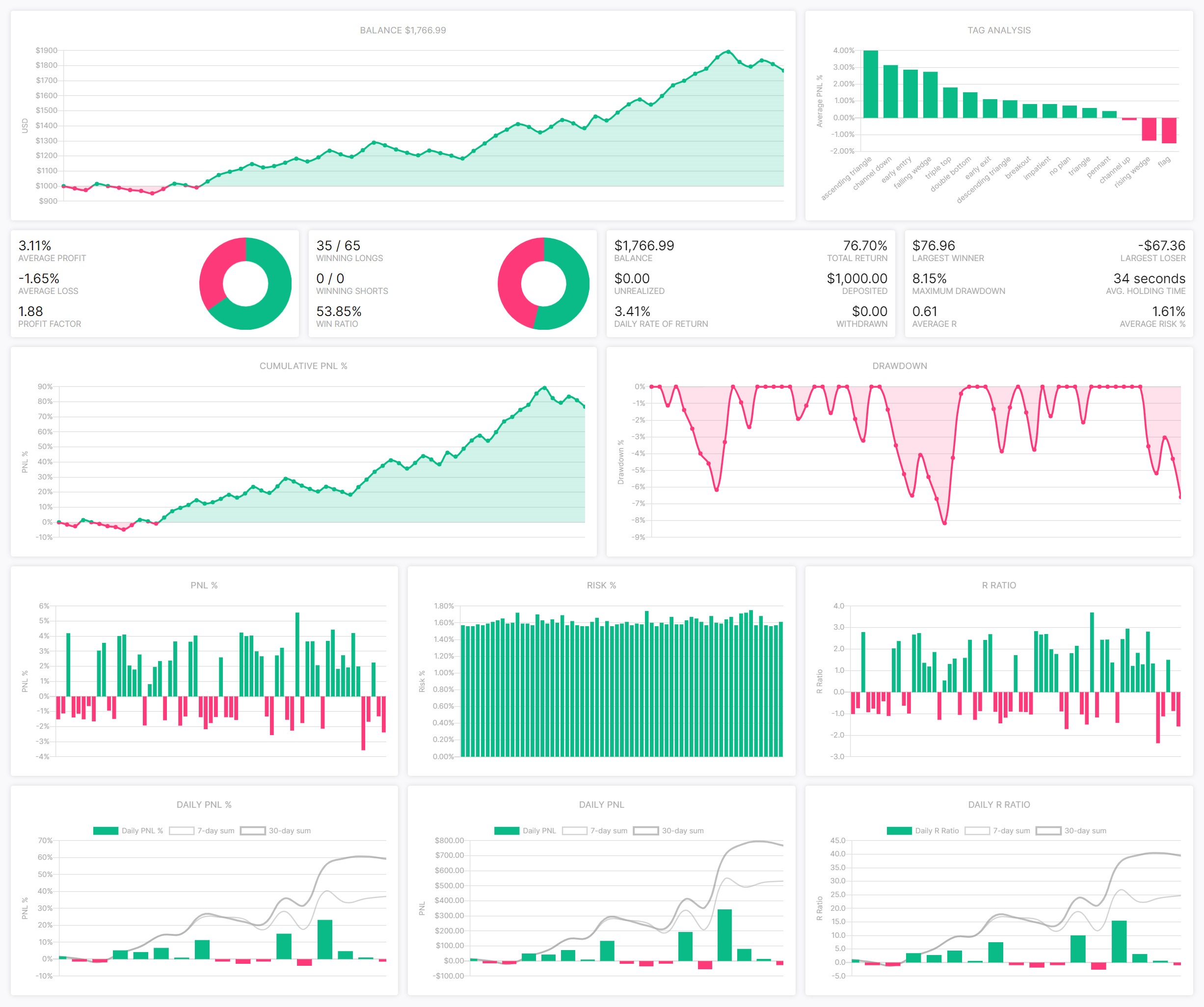
Task: Click the -1.65% average loss value
Action: (x=39, y=279)
